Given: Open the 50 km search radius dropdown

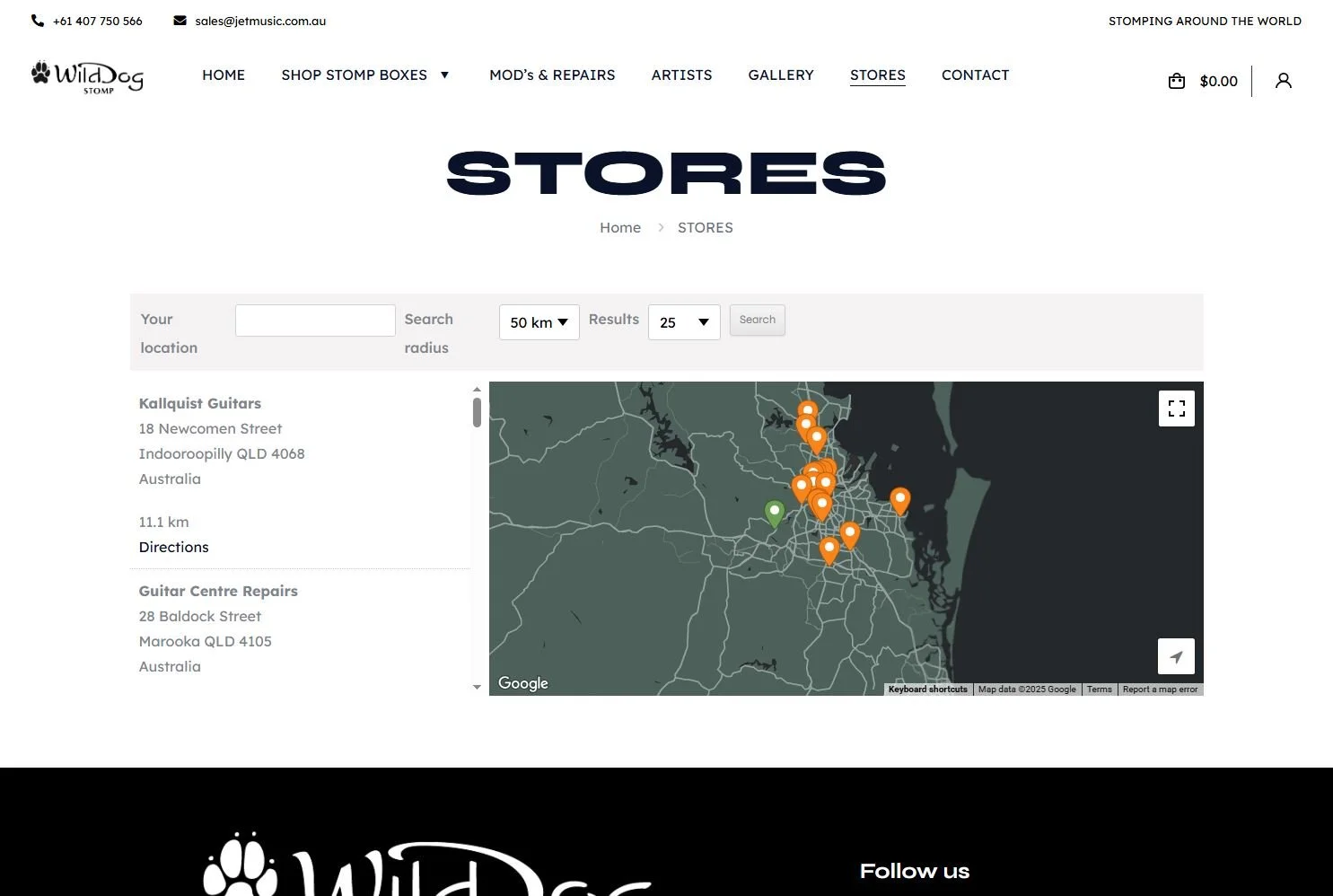Looking at the screenshot, I should (x=539, y=322).
